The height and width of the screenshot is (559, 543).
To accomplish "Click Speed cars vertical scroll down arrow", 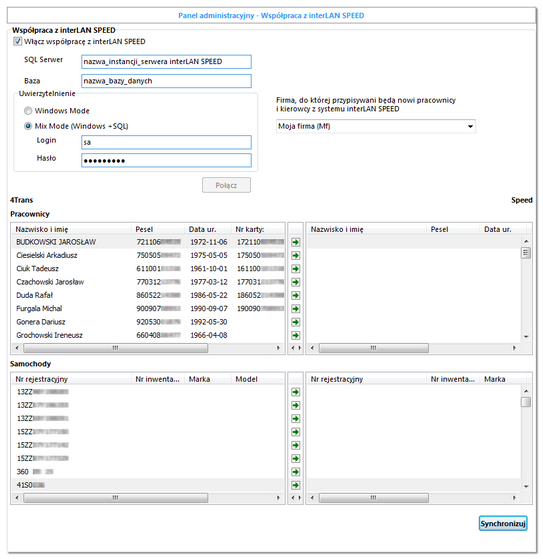I will (526, 486).
